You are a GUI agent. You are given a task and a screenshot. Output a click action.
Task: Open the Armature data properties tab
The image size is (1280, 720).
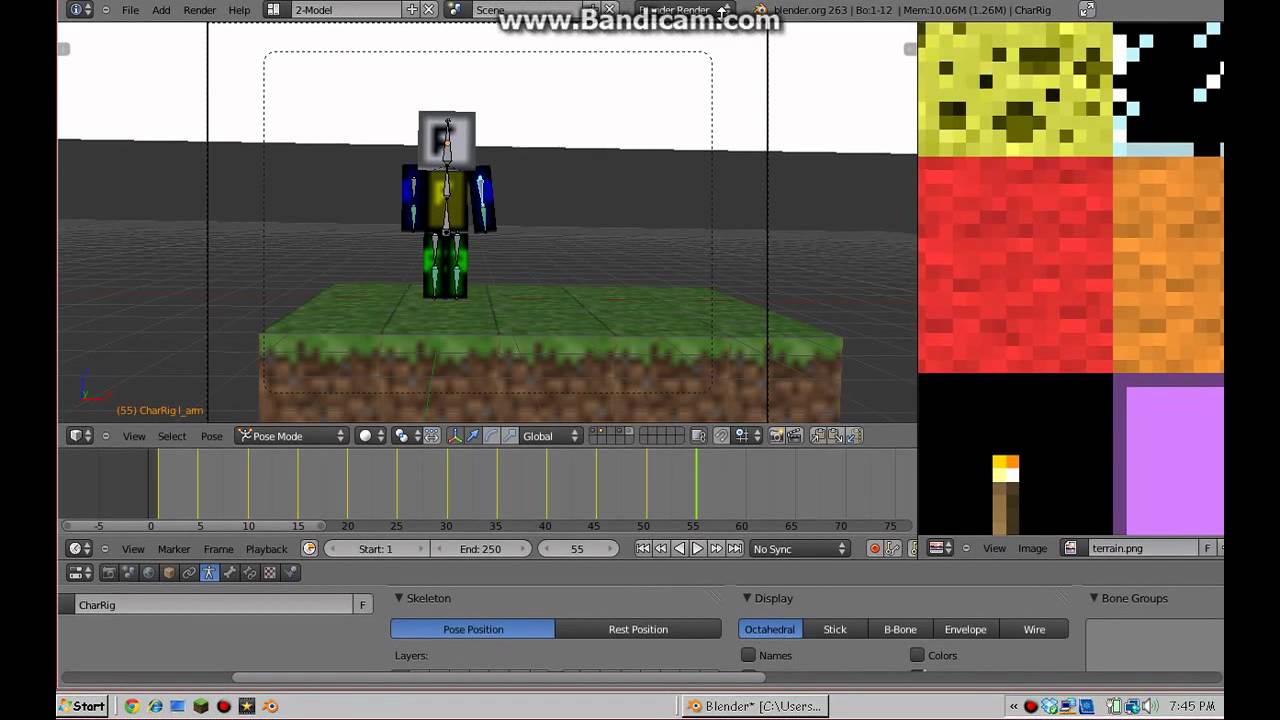(209, 573)
